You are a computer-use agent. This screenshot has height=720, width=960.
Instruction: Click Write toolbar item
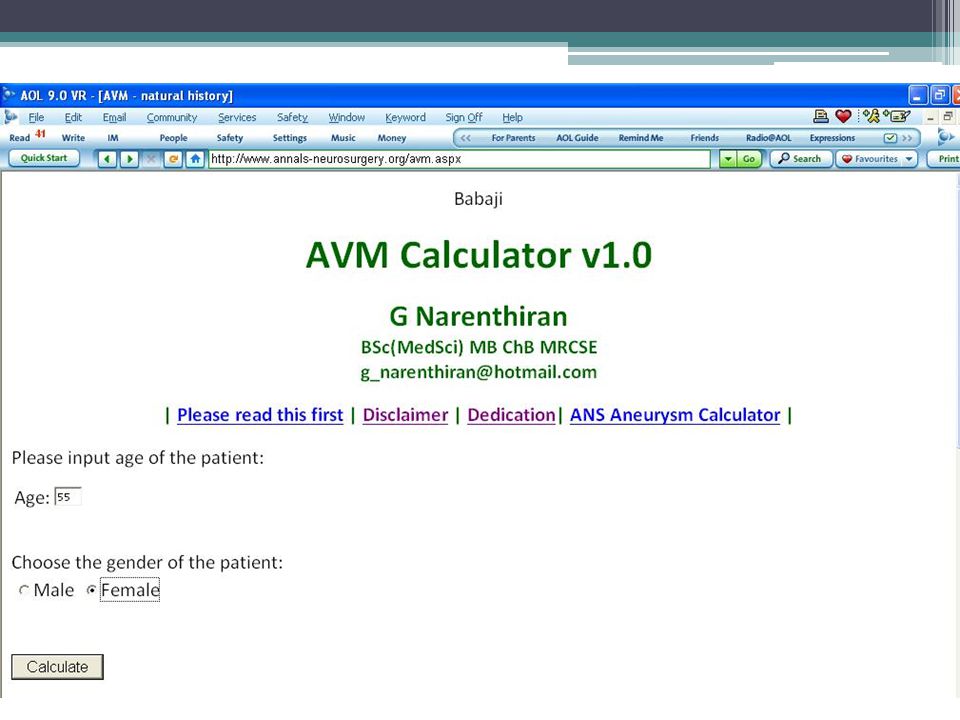[x=73, y=138]
